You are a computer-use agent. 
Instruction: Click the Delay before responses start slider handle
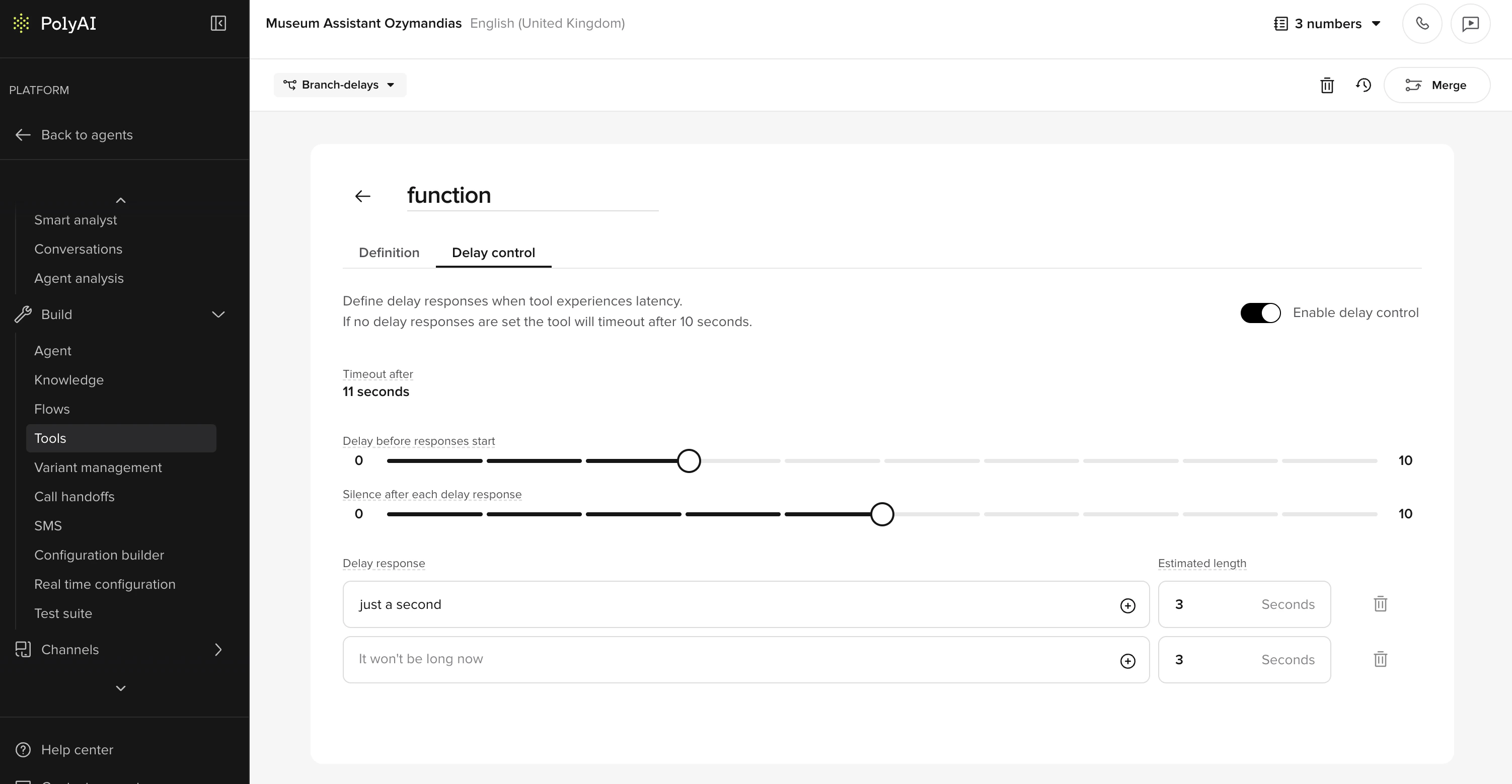[689, 460]
